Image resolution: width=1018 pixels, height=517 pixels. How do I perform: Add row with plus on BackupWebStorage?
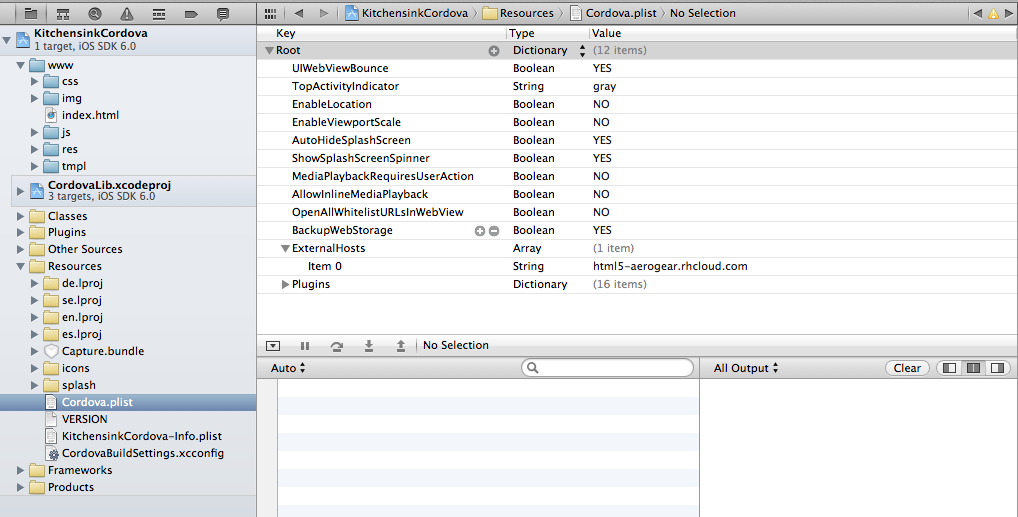click(x=480, y=231)
